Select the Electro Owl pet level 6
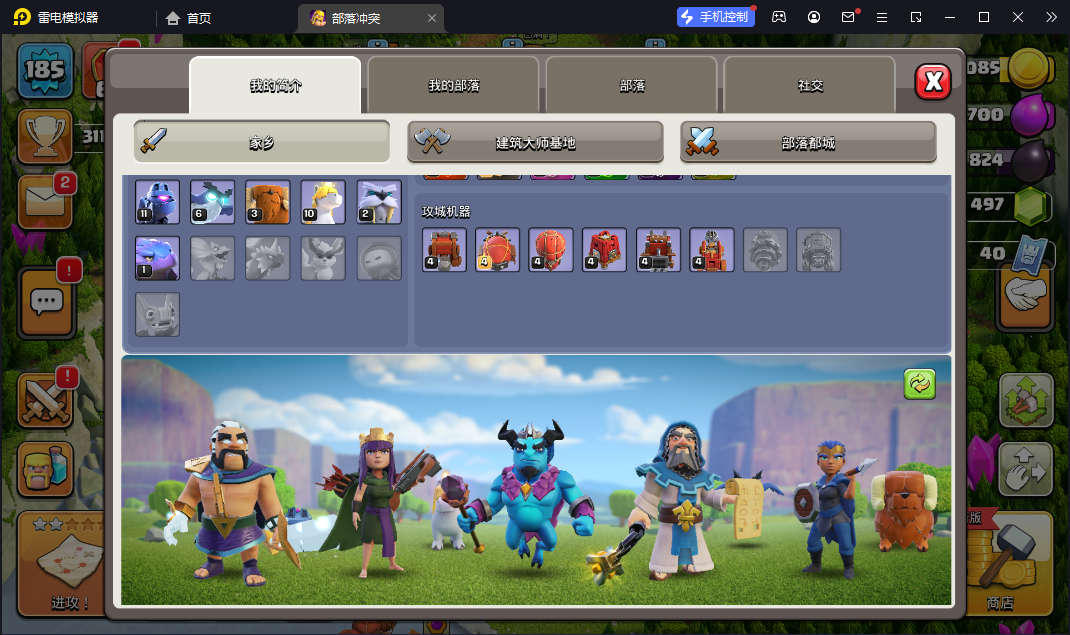The height and width of the screenshot is (635, 1070). (212, 202)
